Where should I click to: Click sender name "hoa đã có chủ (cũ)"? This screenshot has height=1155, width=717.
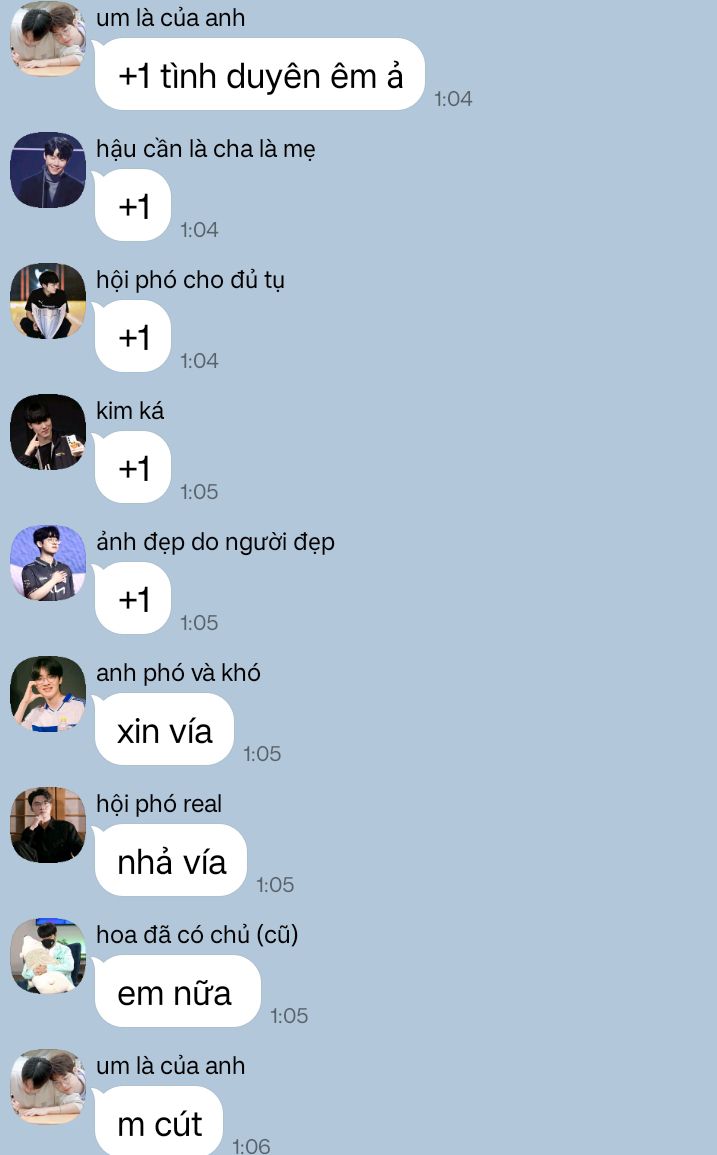pos(197,935)
